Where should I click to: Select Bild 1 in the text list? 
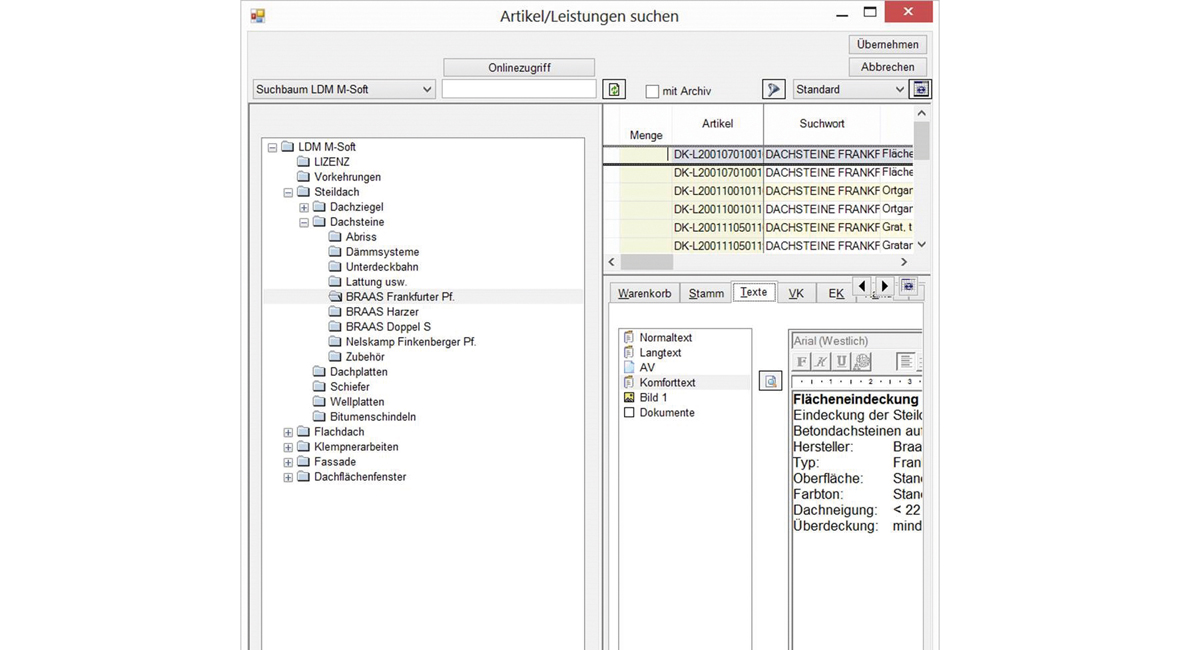pyautogui.click(x=653, y=397)
